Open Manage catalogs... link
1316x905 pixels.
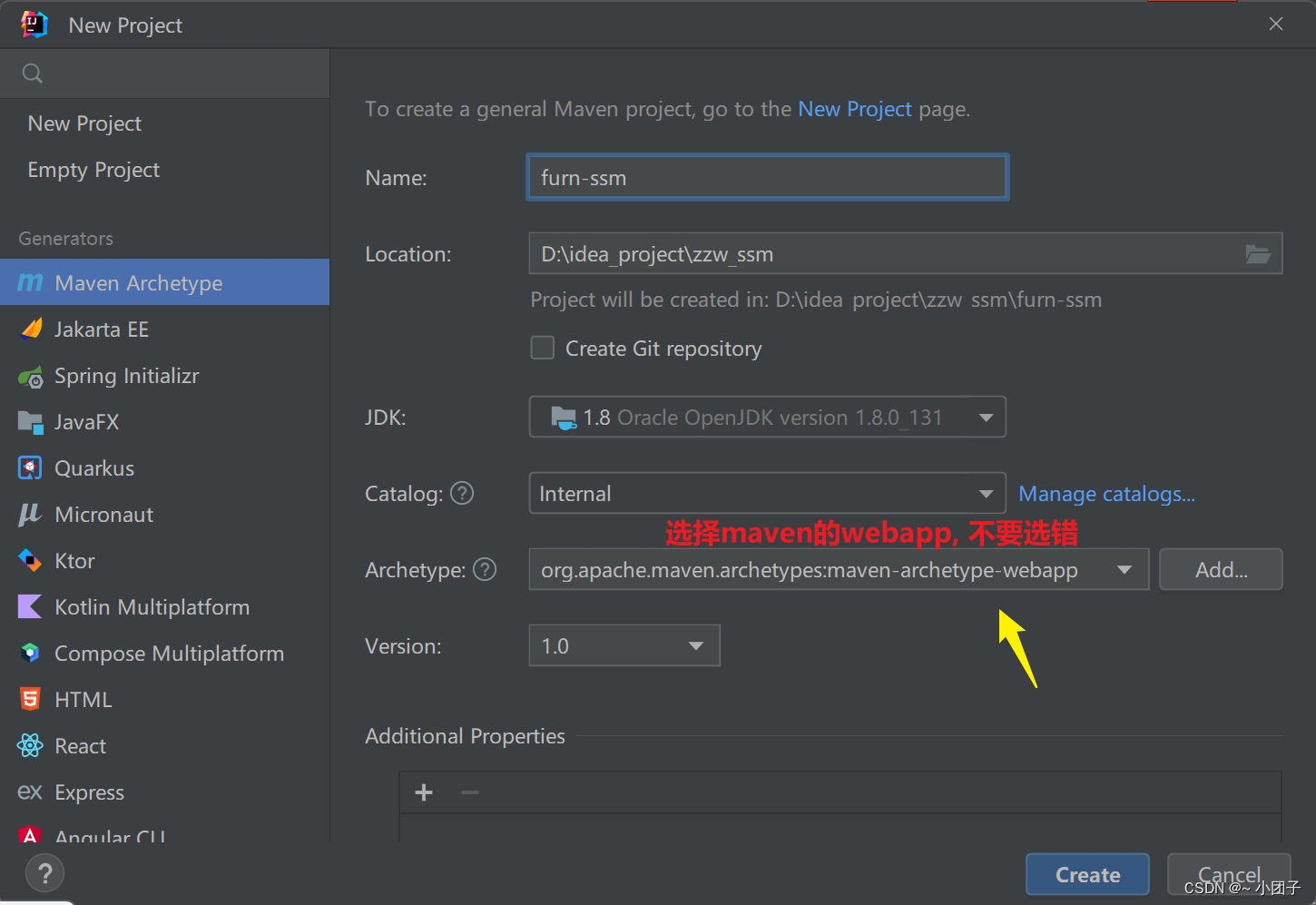click(1106, 494)
